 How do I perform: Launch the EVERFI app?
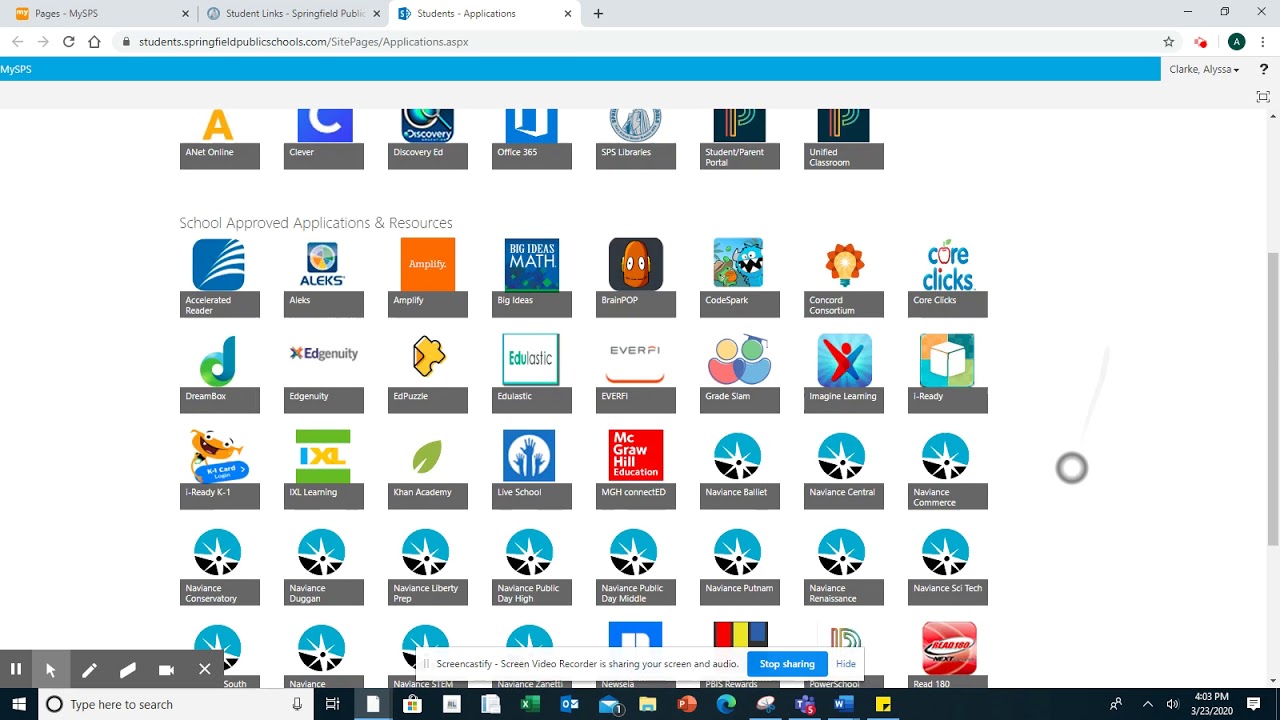pyautogui.click(x=635, y=374)
